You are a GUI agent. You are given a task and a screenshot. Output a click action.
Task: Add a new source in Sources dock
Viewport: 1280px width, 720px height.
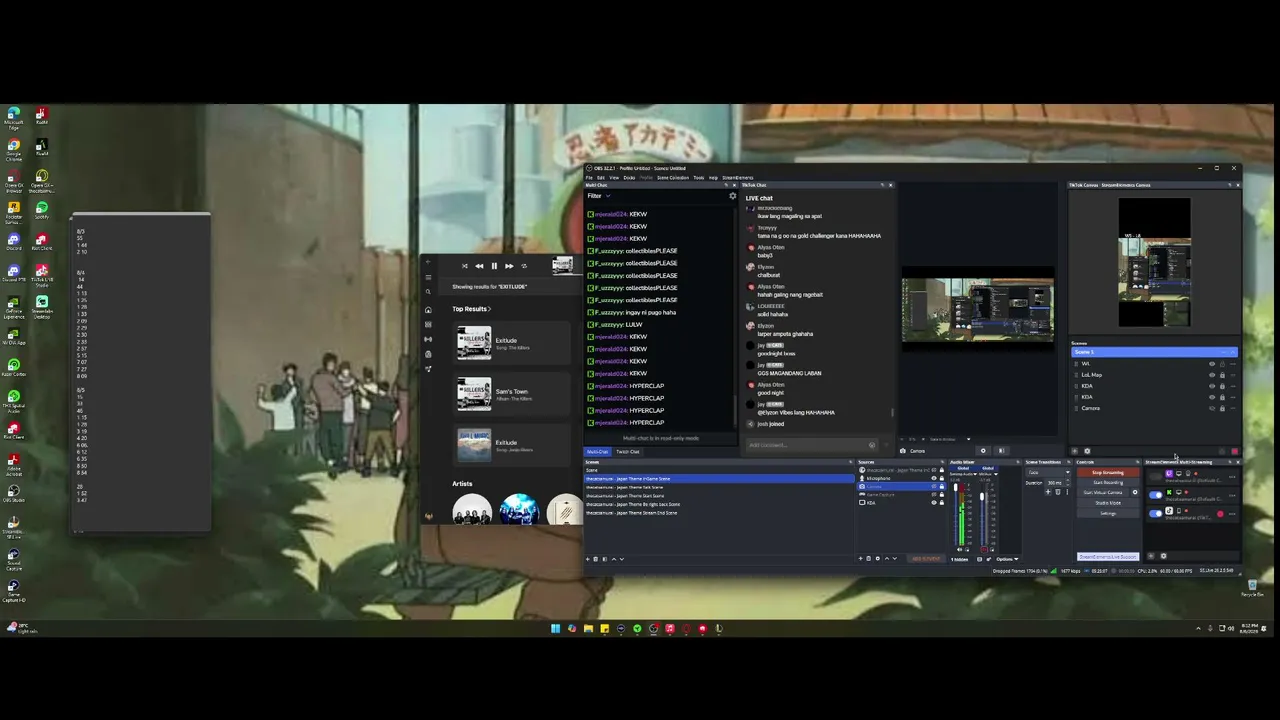[861, 559]
